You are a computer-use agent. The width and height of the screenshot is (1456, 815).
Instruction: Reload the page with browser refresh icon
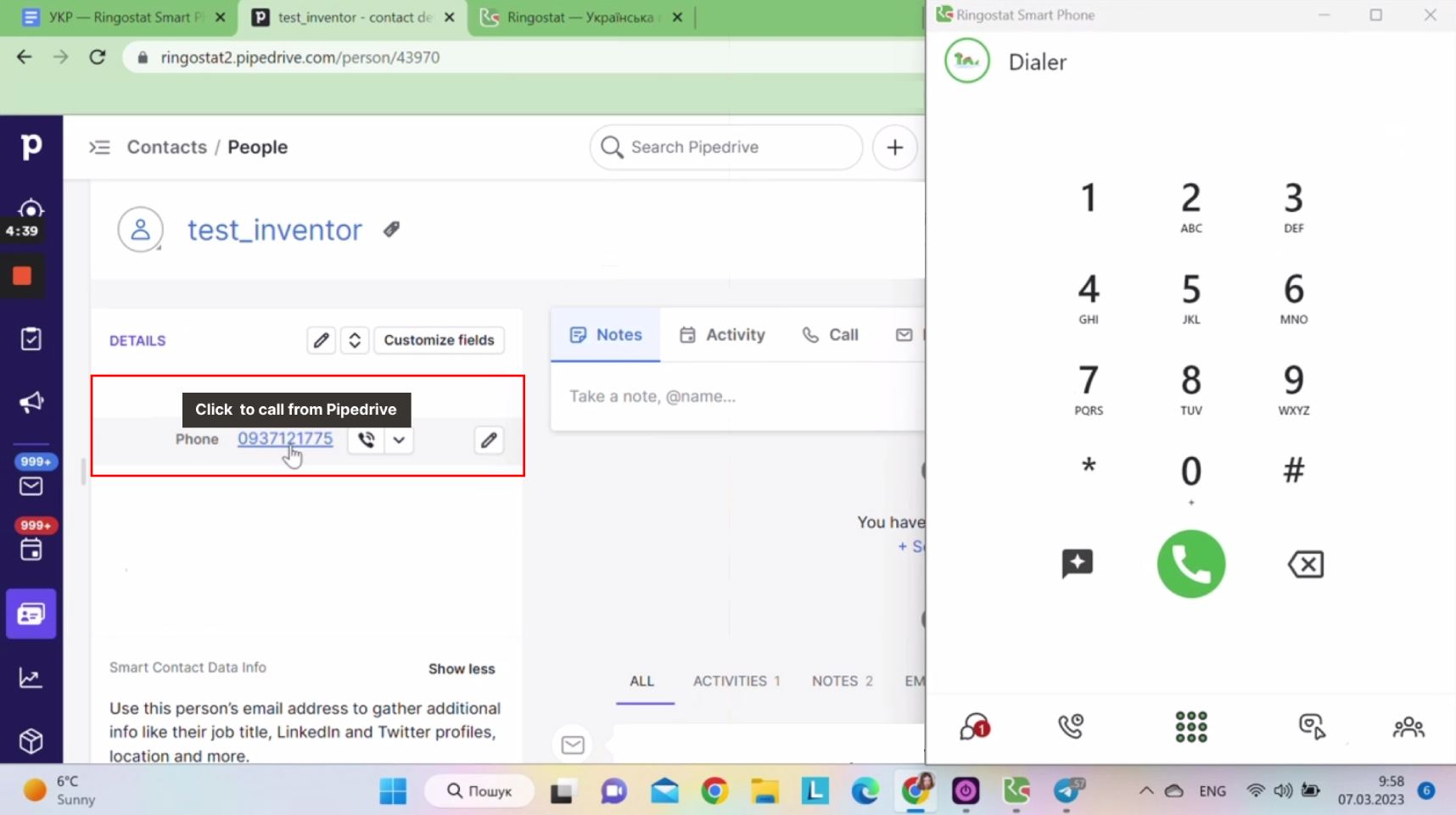[98, 57]
